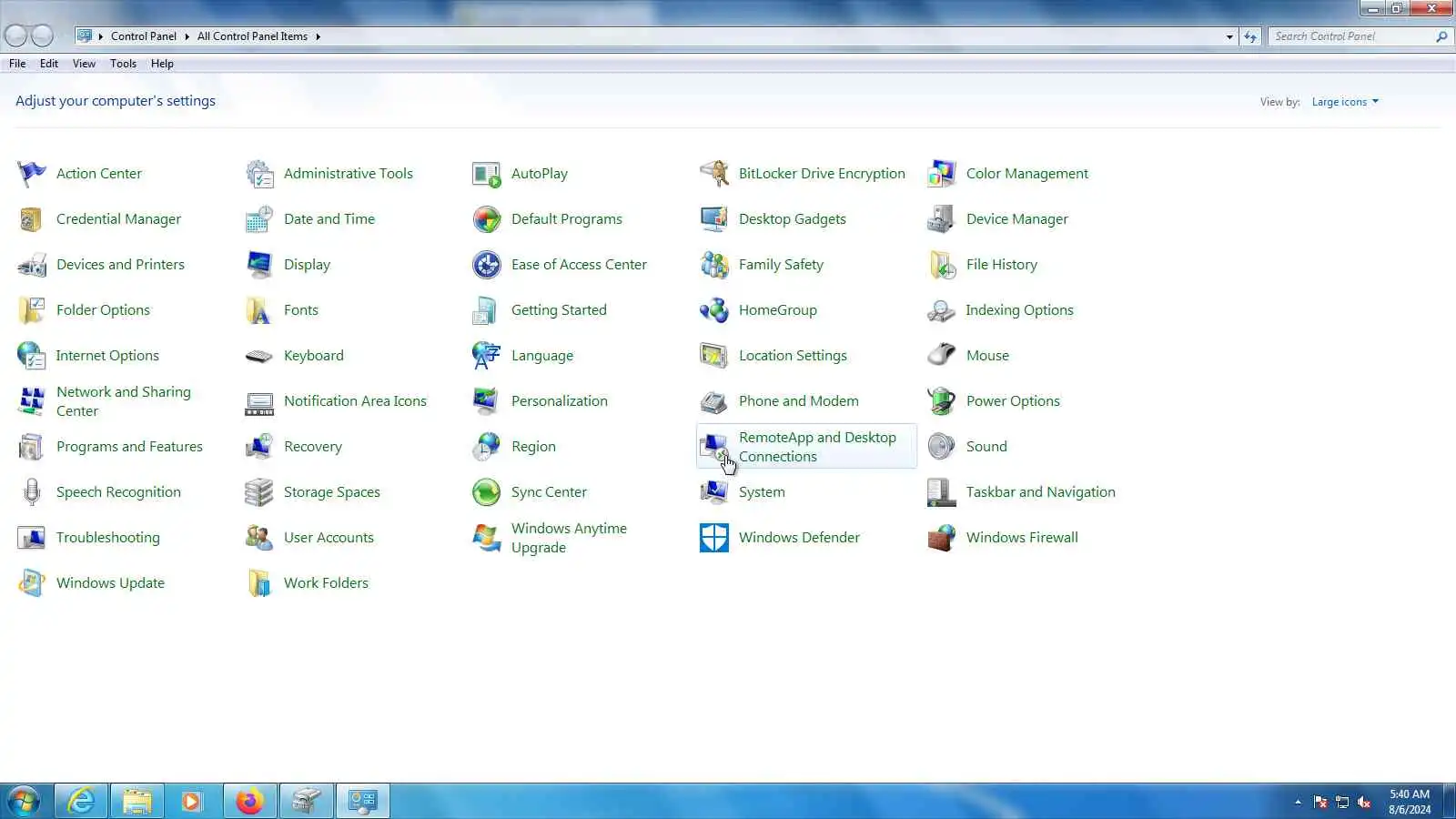The width and height of the screenshot is (1456, 819).
Task: Open the Desktop Gadgets icon
Action: pyautogui.click(x=714, y=218)
